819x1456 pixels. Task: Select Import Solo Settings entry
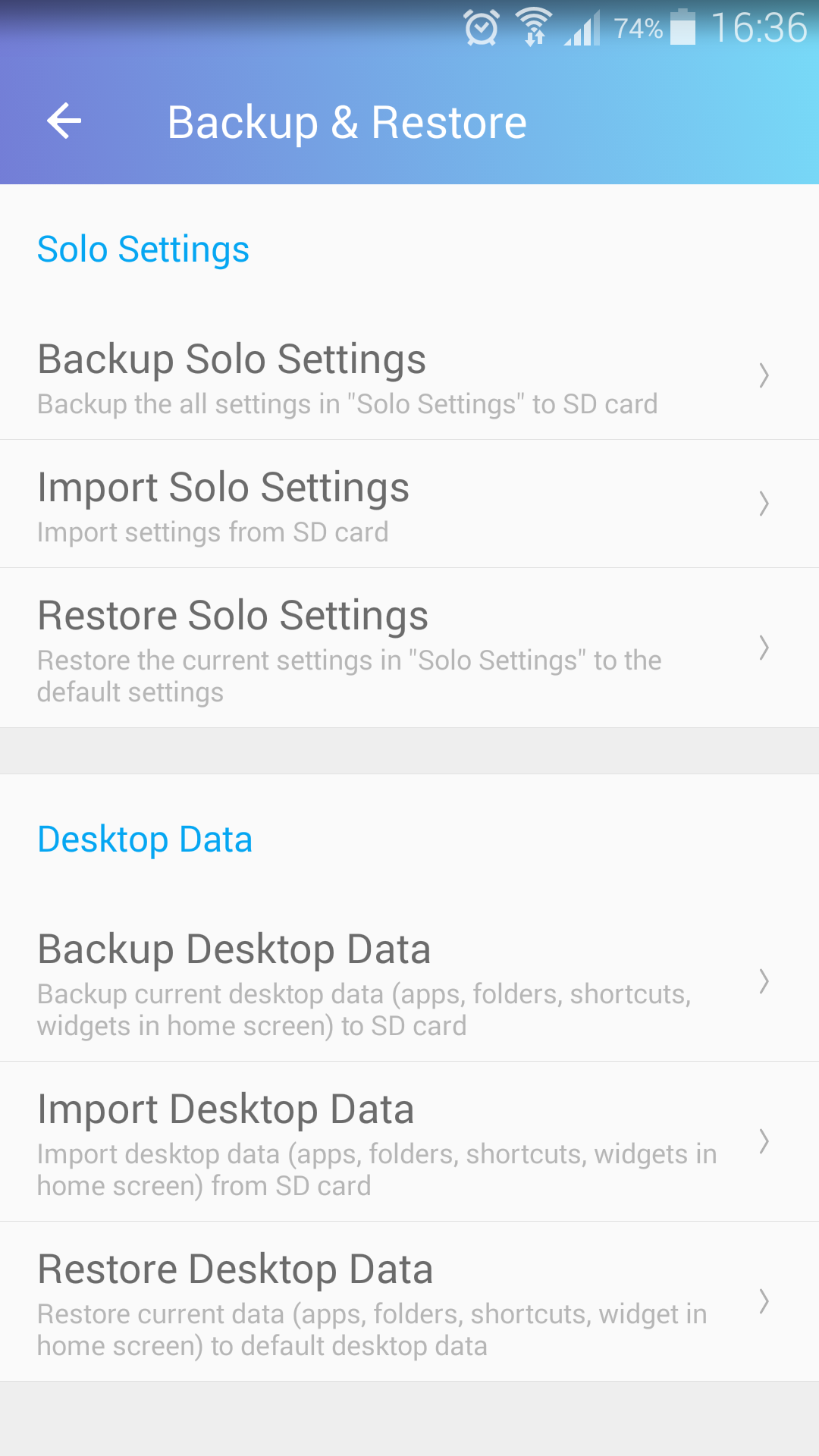coord(349,505)
